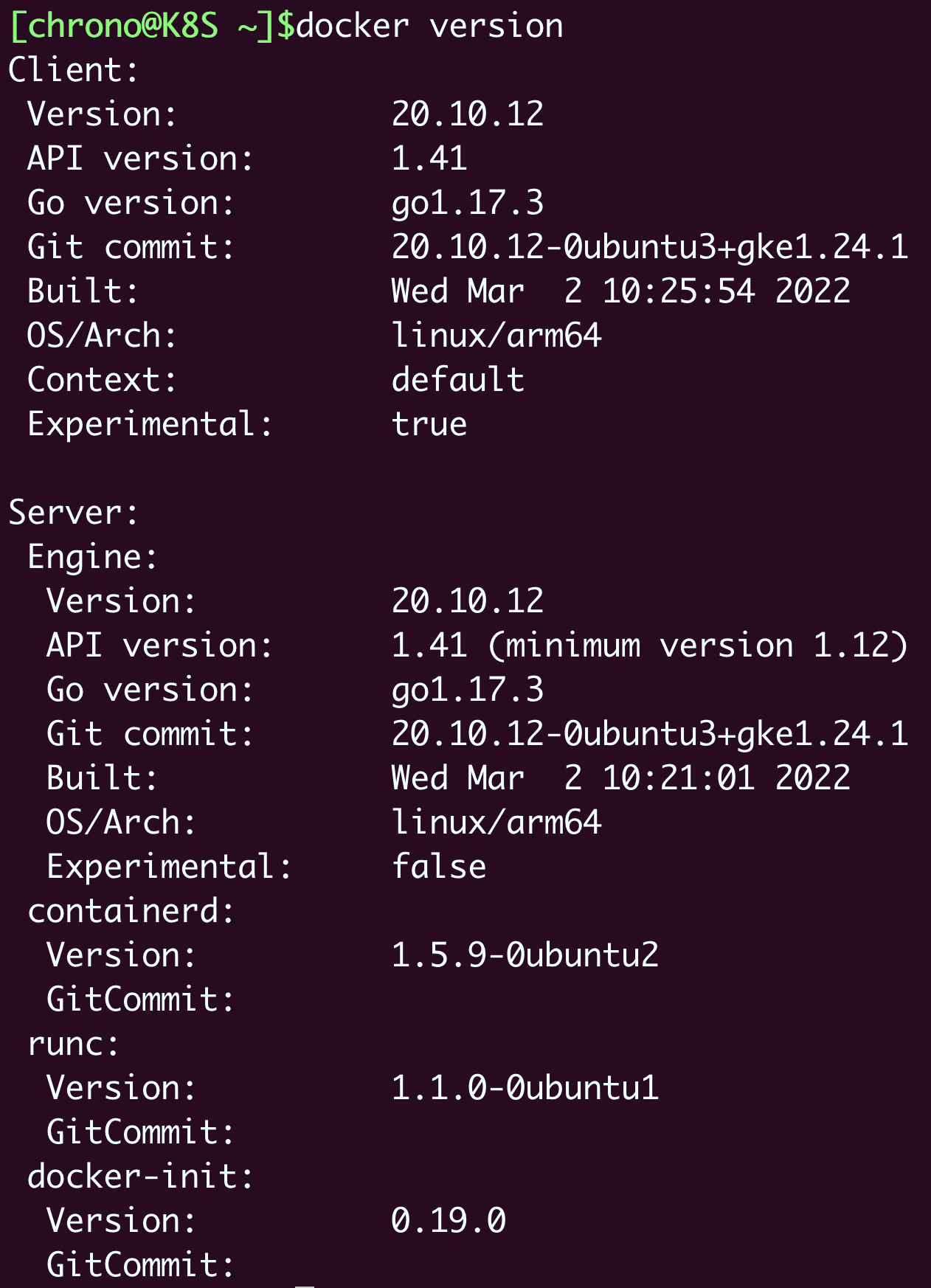
Task: Click the "Git commit:" label under Engine
Action: click(x=150, y=735)
